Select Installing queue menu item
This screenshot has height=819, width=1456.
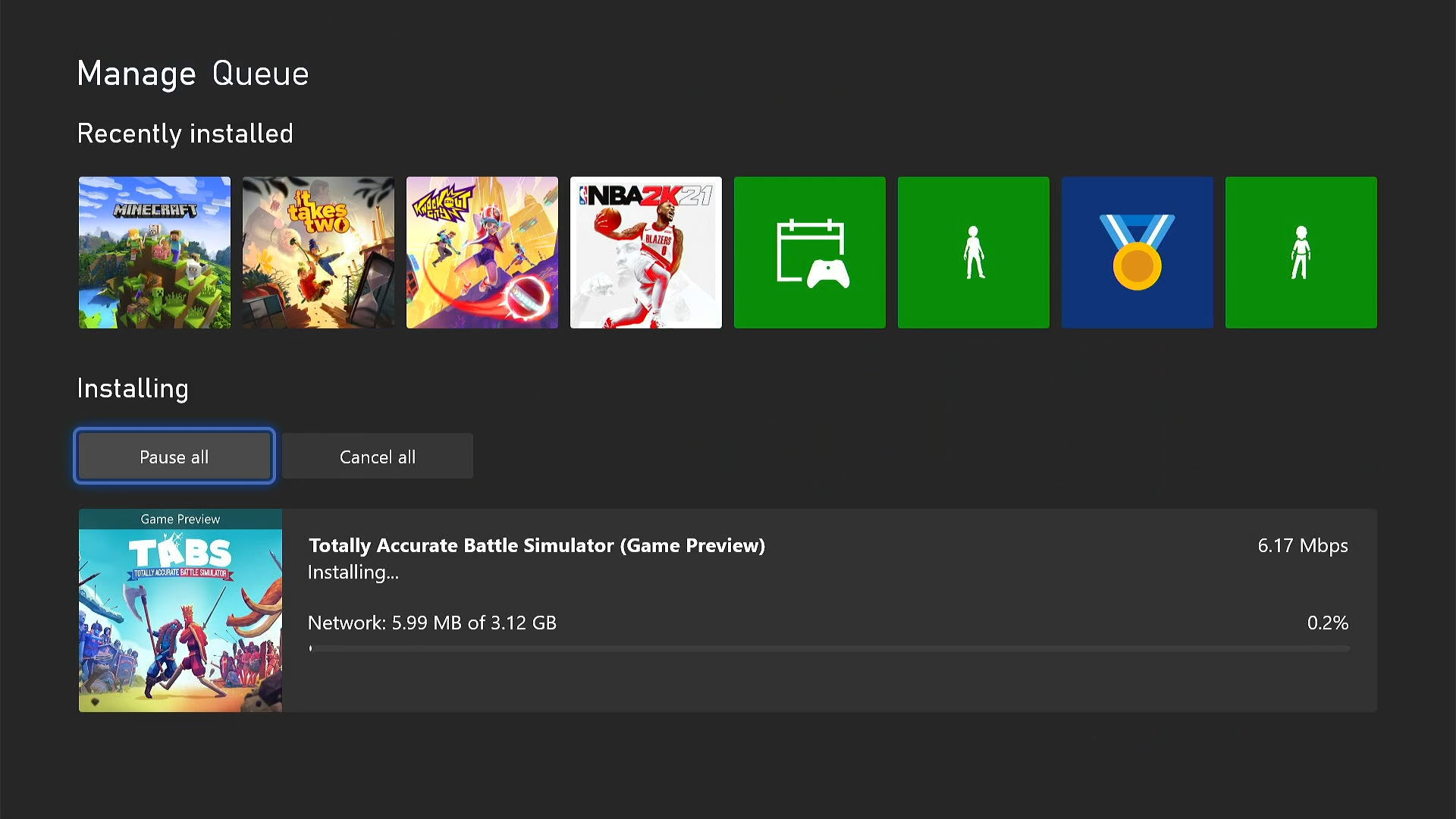(x=133, y=389)
